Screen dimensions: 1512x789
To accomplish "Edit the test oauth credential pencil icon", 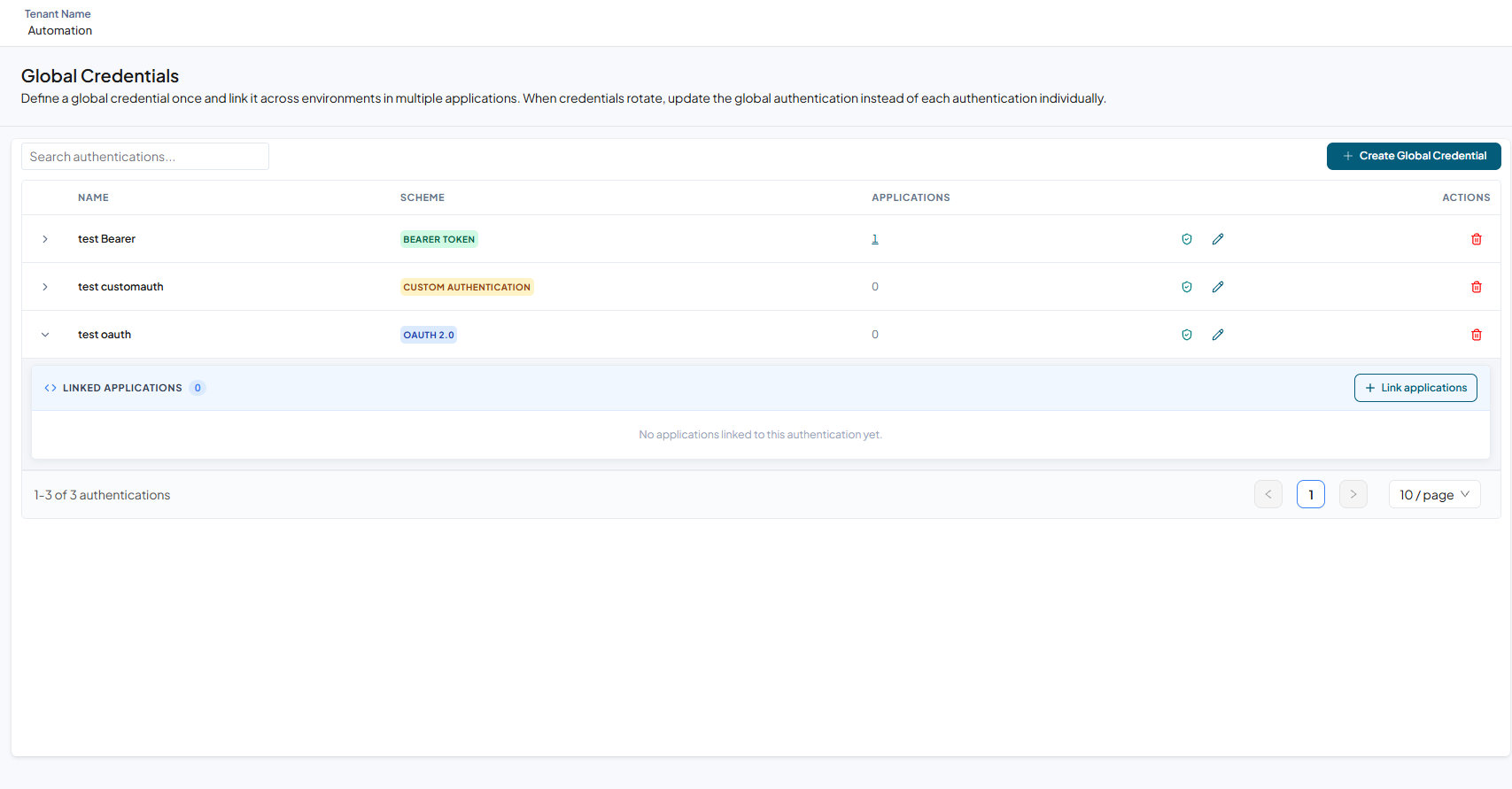I will coord(1218,335).
